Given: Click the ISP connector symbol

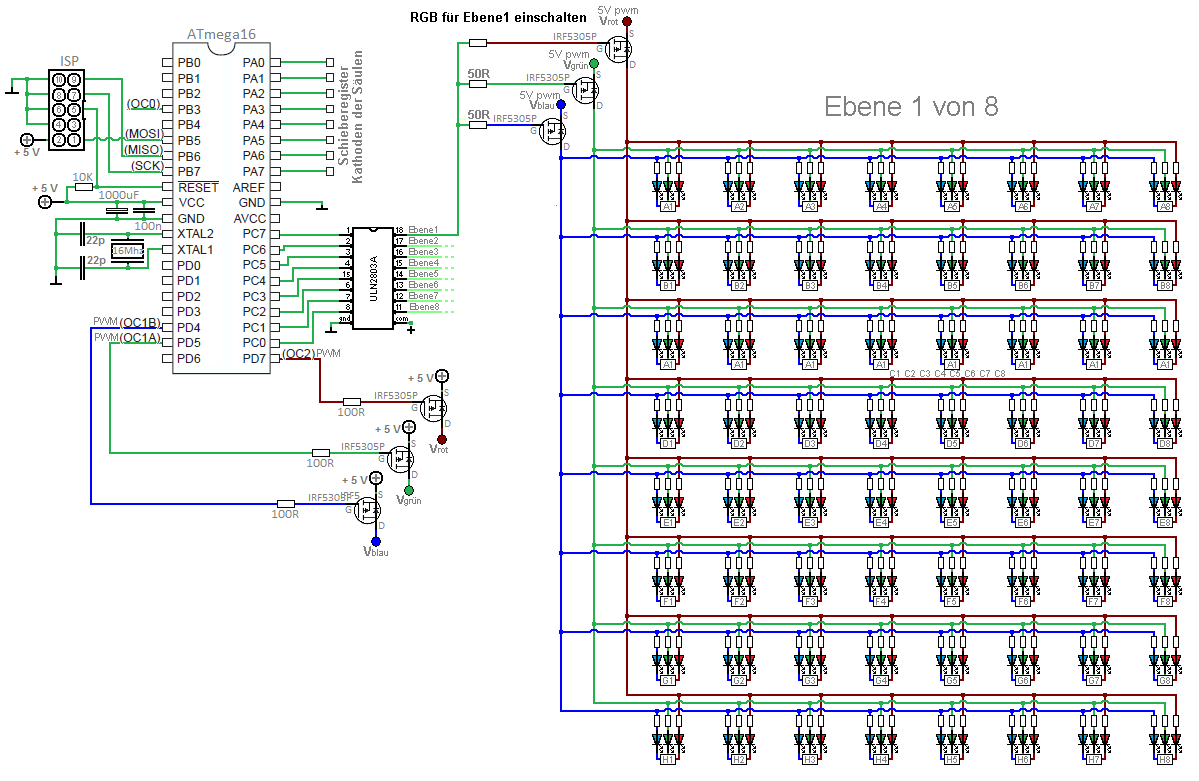Looking at the screenshot, I should pos(67,109).
